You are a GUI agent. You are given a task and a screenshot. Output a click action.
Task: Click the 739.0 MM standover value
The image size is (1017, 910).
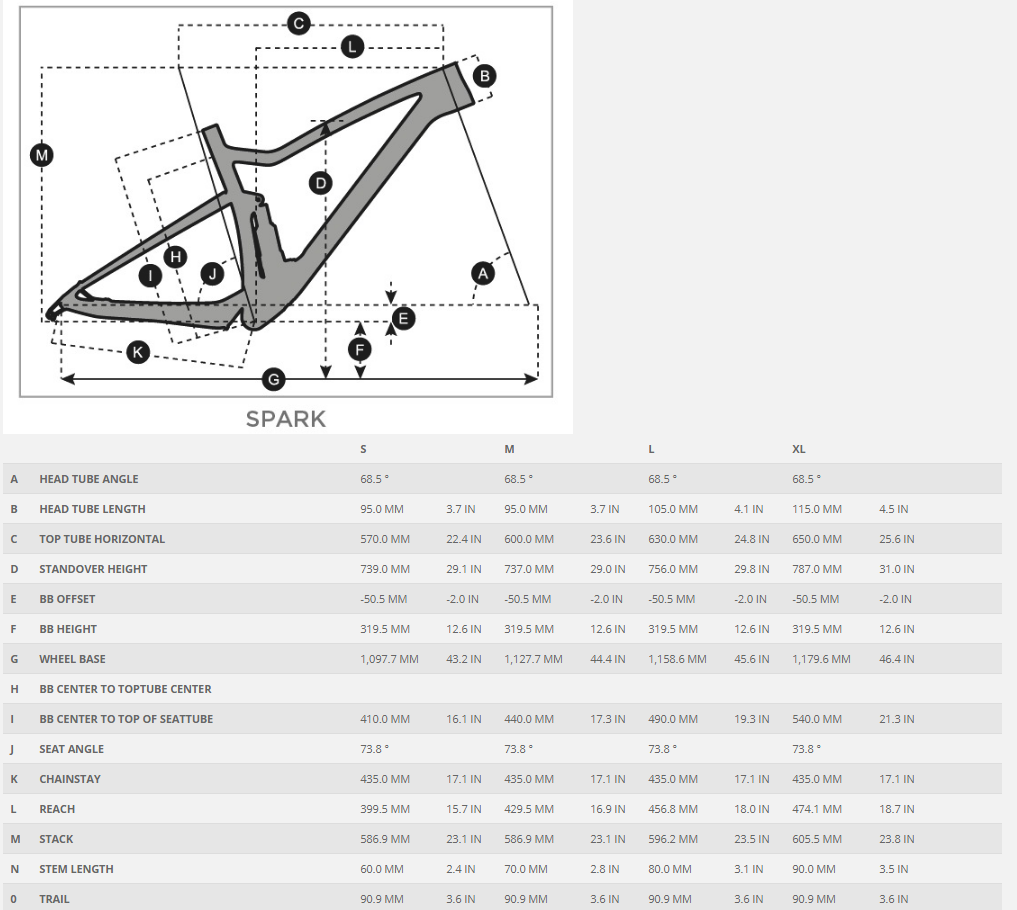coord(385,569)
